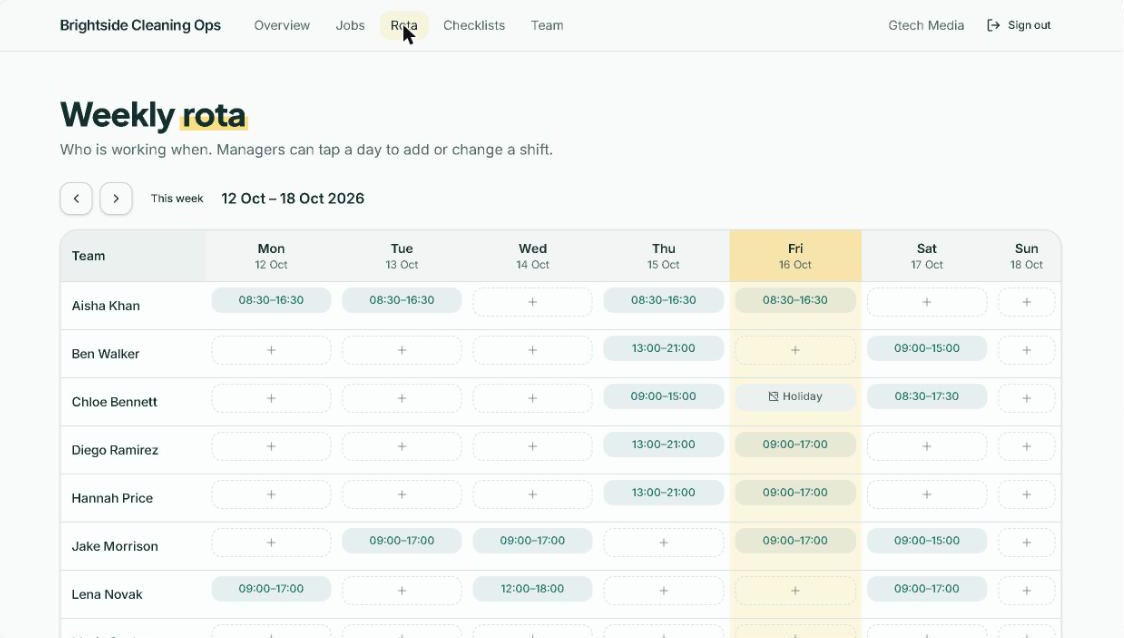
Task: Add a Friday shift for Ben Walker
Action: [x=795, y=350]
